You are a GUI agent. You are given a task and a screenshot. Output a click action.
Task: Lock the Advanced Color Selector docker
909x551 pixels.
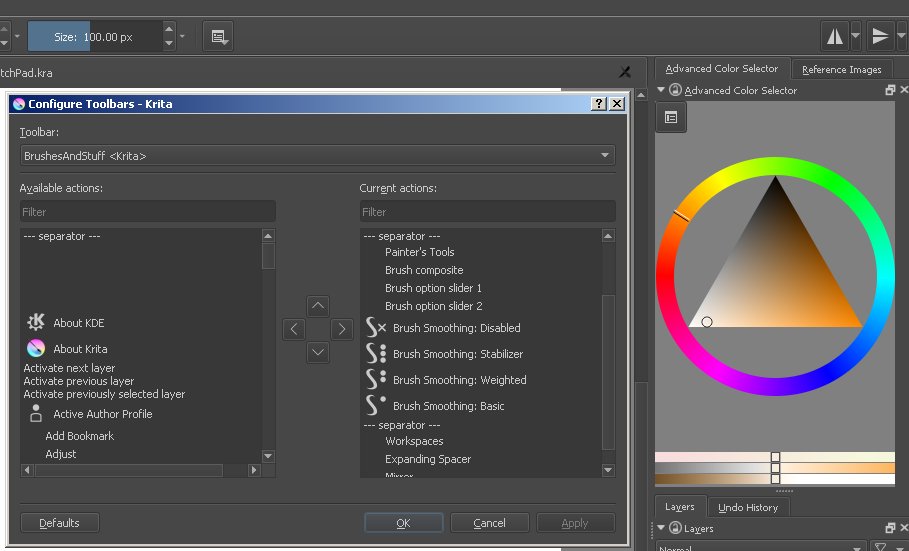[x=675, y=90]
